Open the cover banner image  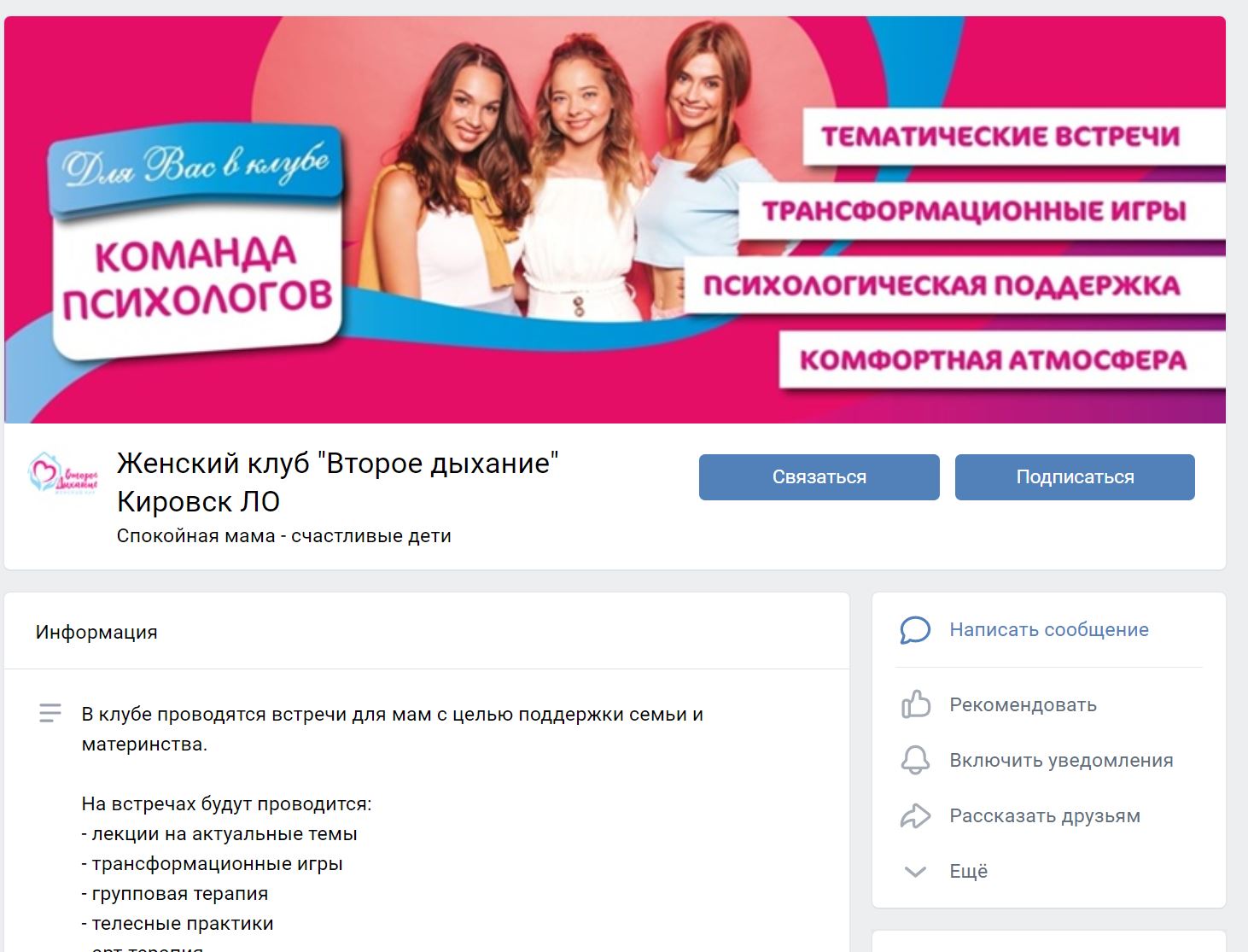pos(615,219)
